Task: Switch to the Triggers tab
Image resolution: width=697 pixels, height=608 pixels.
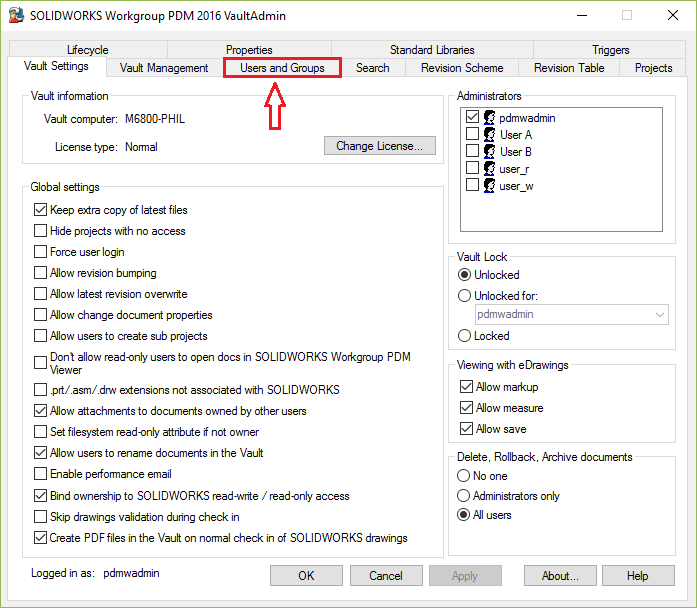Action: pos(610,49)
